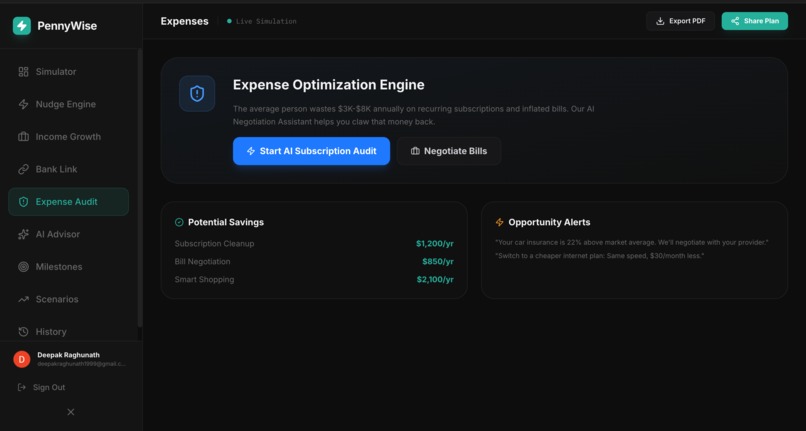Click the Bank Link chain icon
Image resolution: width=806 pixels, height=431 pixels.
click(23, 169)
